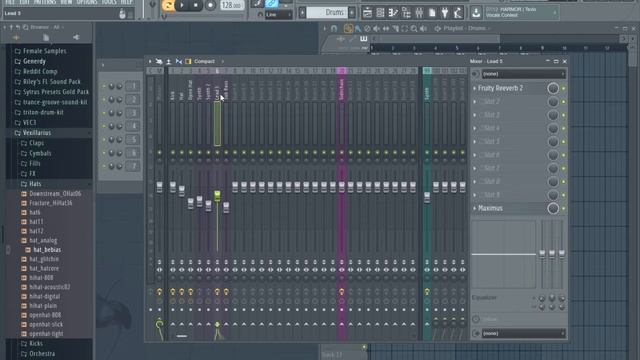The height and width of the screenshot is (360, 640).
Task: Open the TOOLS menu
Action: coord(109,2)
